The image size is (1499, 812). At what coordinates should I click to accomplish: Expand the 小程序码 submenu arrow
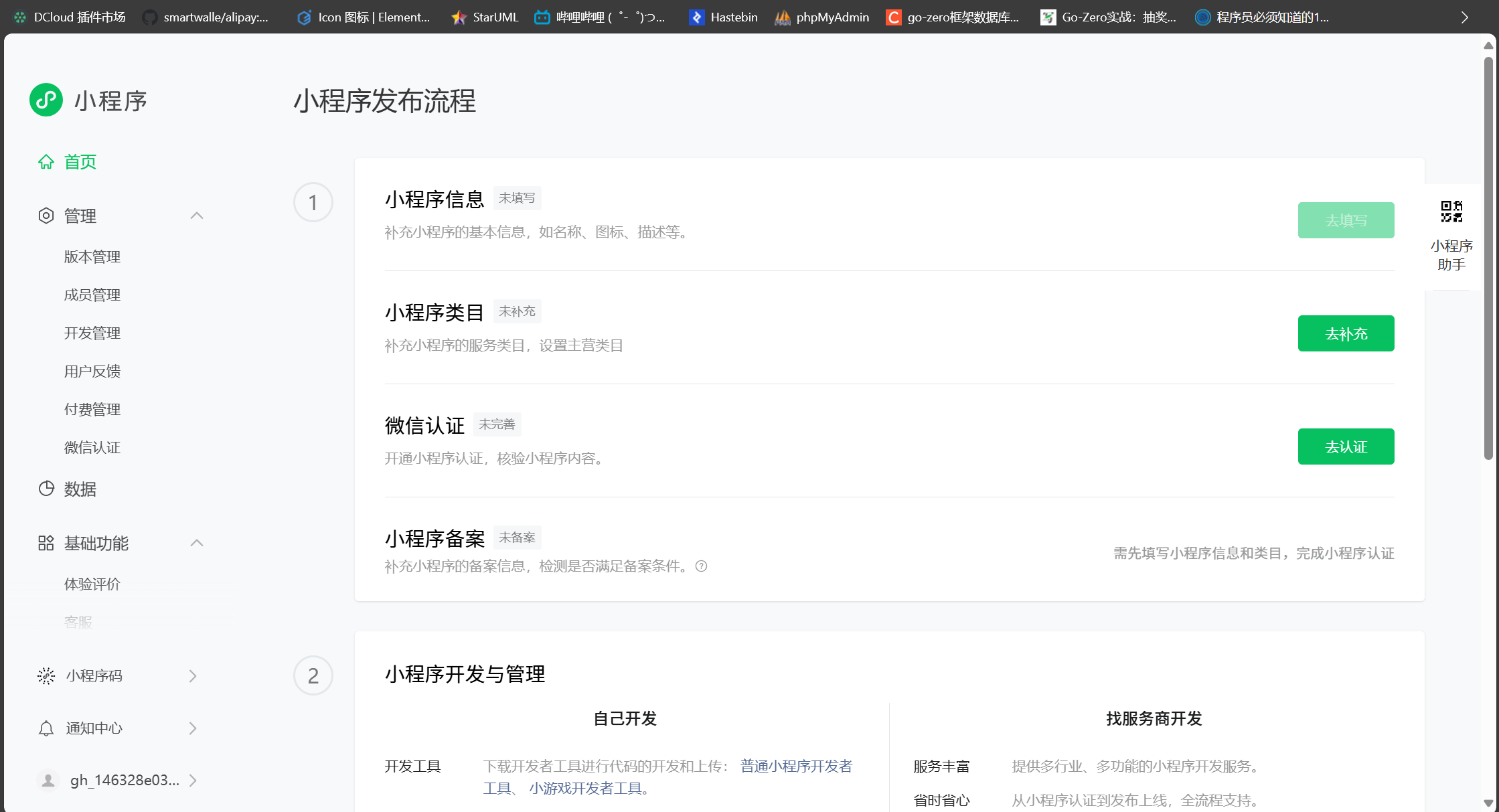click(193, 676)
